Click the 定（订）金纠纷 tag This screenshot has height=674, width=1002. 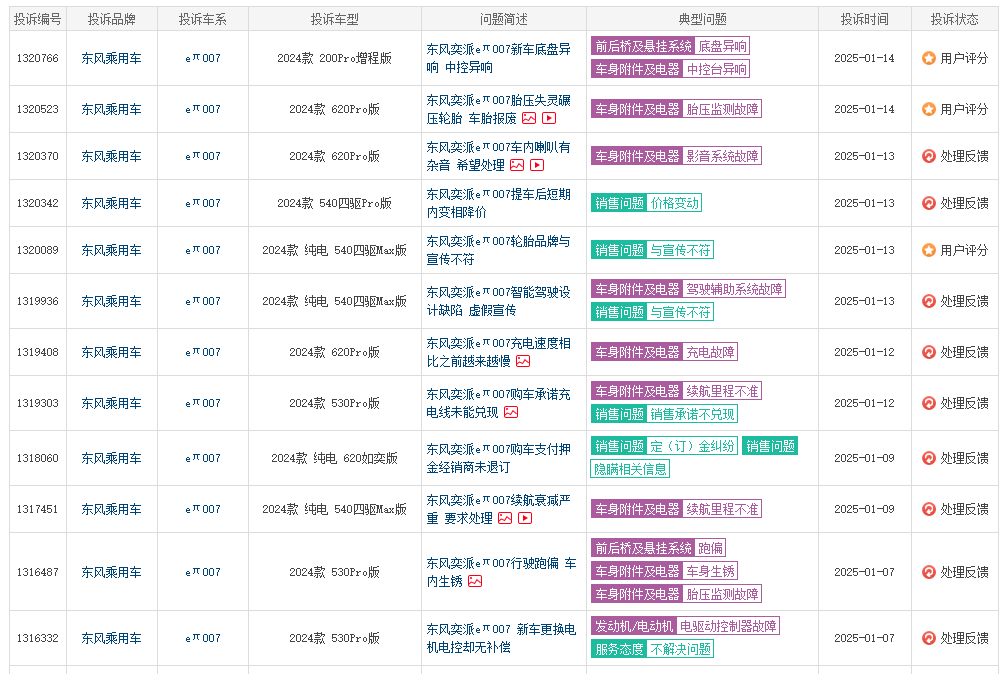tap(693, 446)
